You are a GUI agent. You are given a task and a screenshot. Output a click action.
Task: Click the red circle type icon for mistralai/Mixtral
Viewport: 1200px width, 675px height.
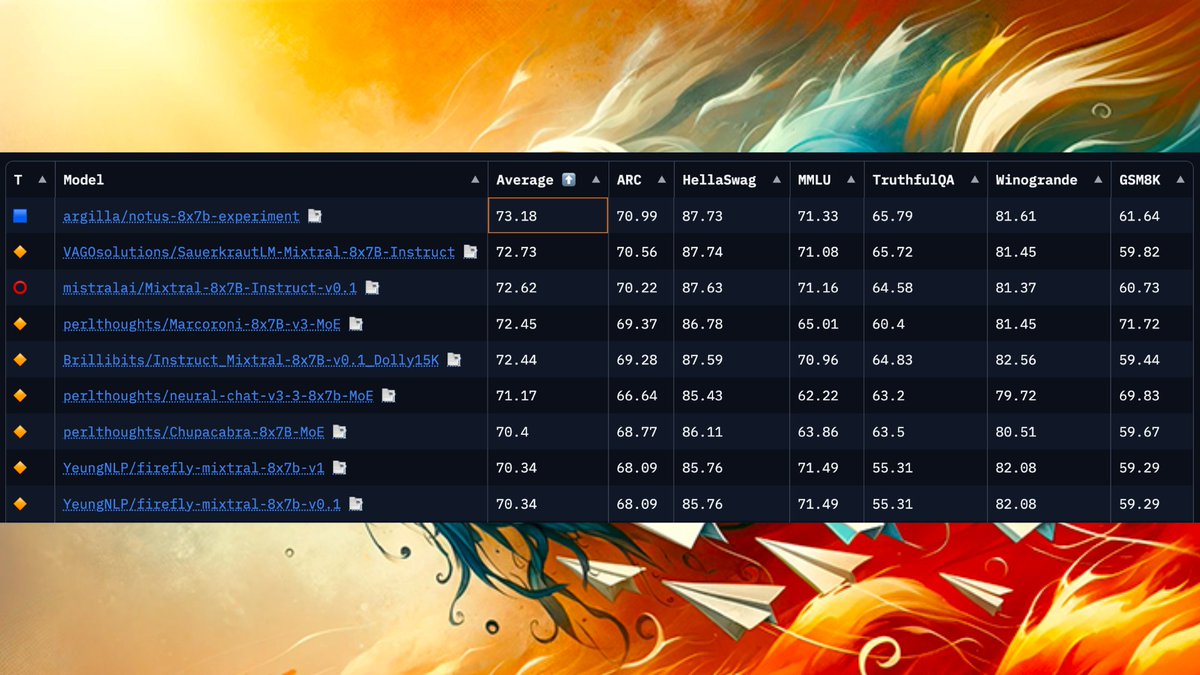20,288
